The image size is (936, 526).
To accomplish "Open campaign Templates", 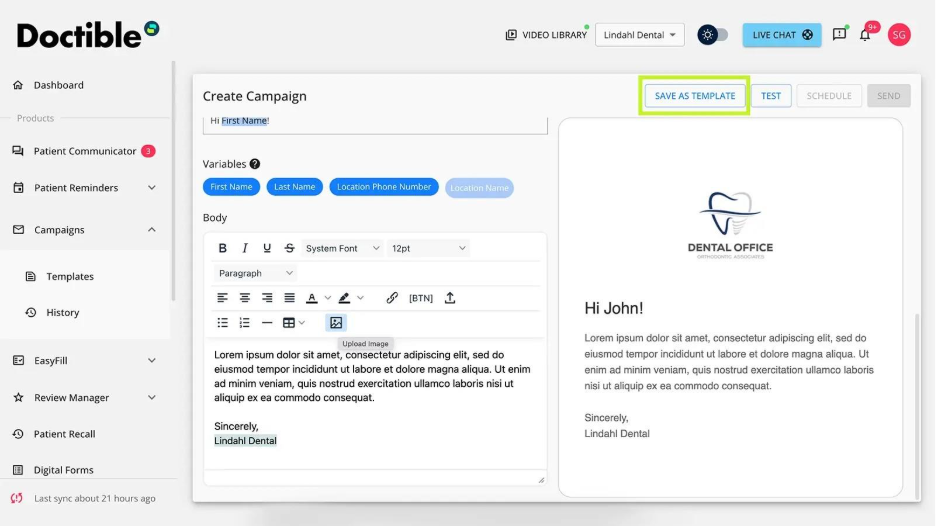I will (x=70, y=277).
